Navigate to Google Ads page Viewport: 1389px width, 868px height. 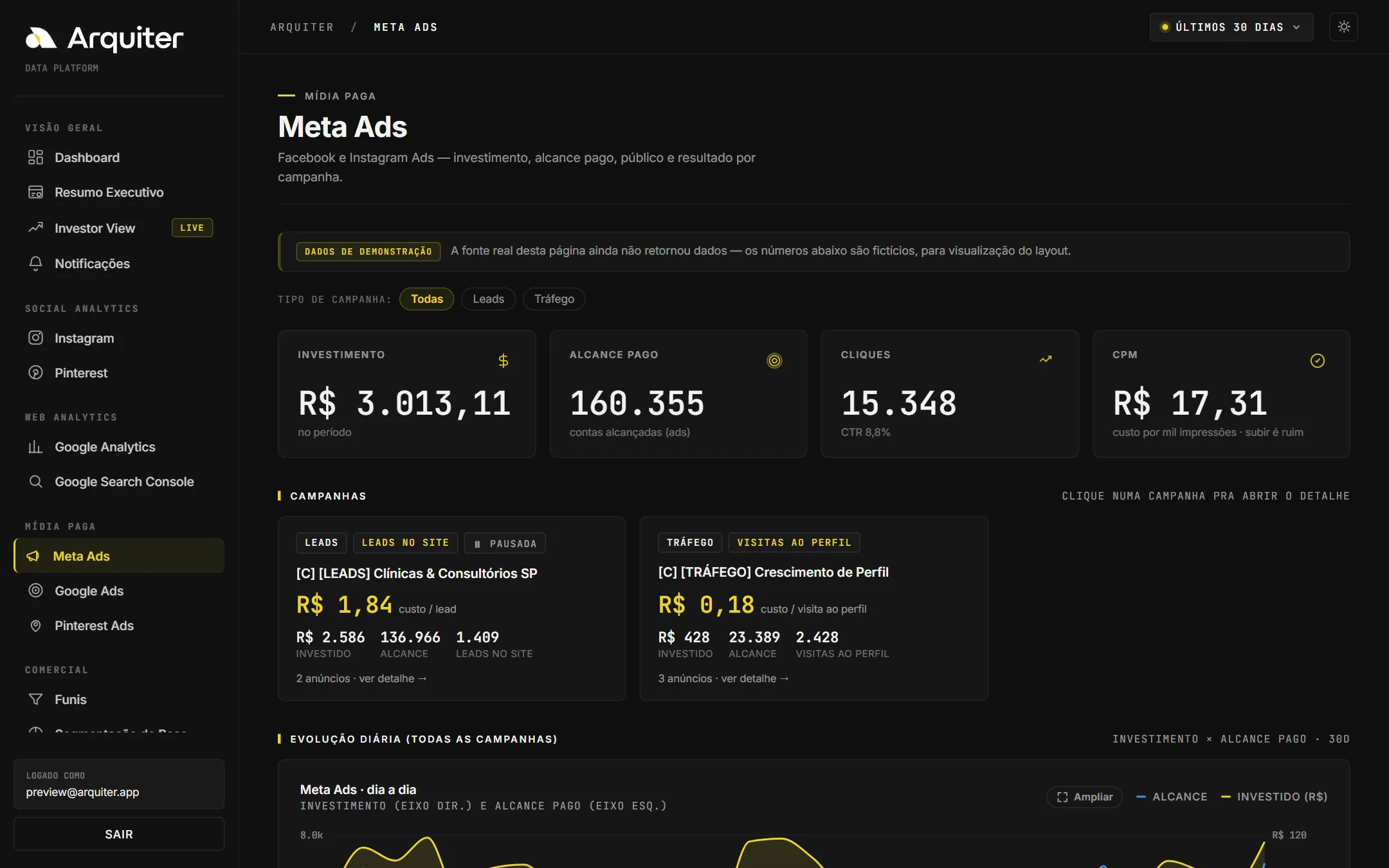pyautogui.click(x=119, y=591)
